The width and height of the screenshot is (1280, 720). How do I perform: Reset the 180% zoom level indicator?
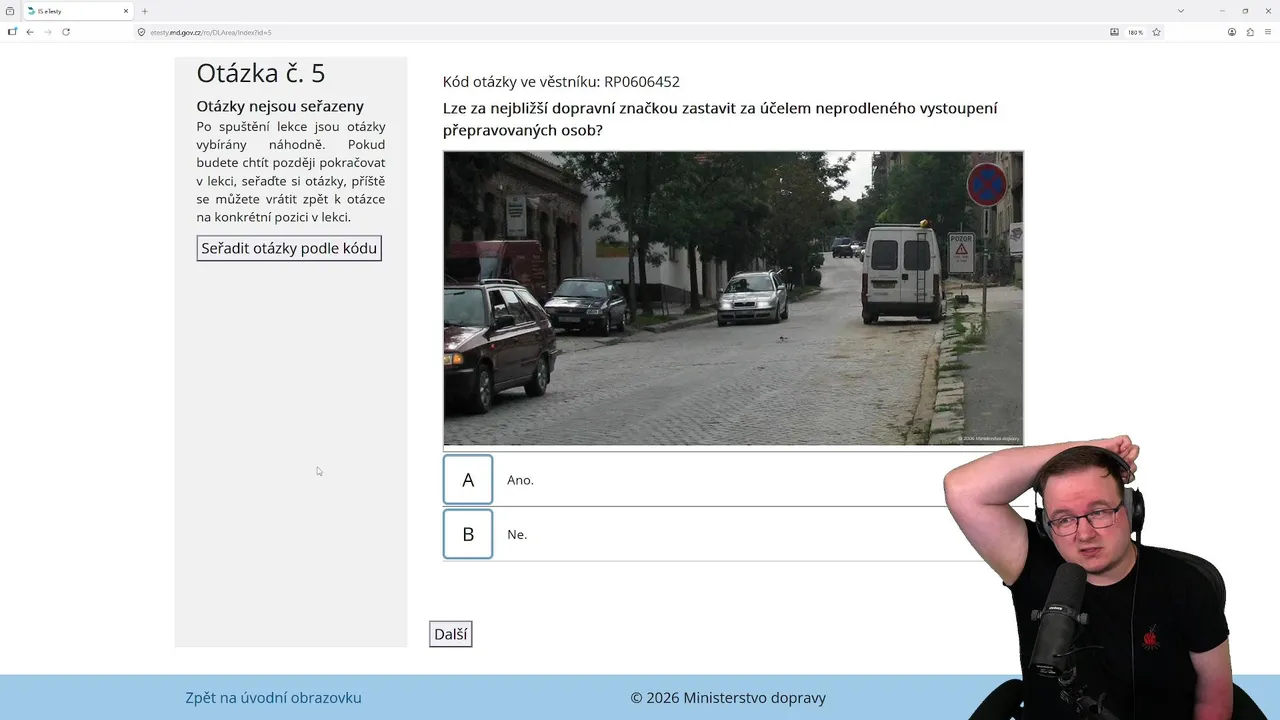click(1135, 32)
